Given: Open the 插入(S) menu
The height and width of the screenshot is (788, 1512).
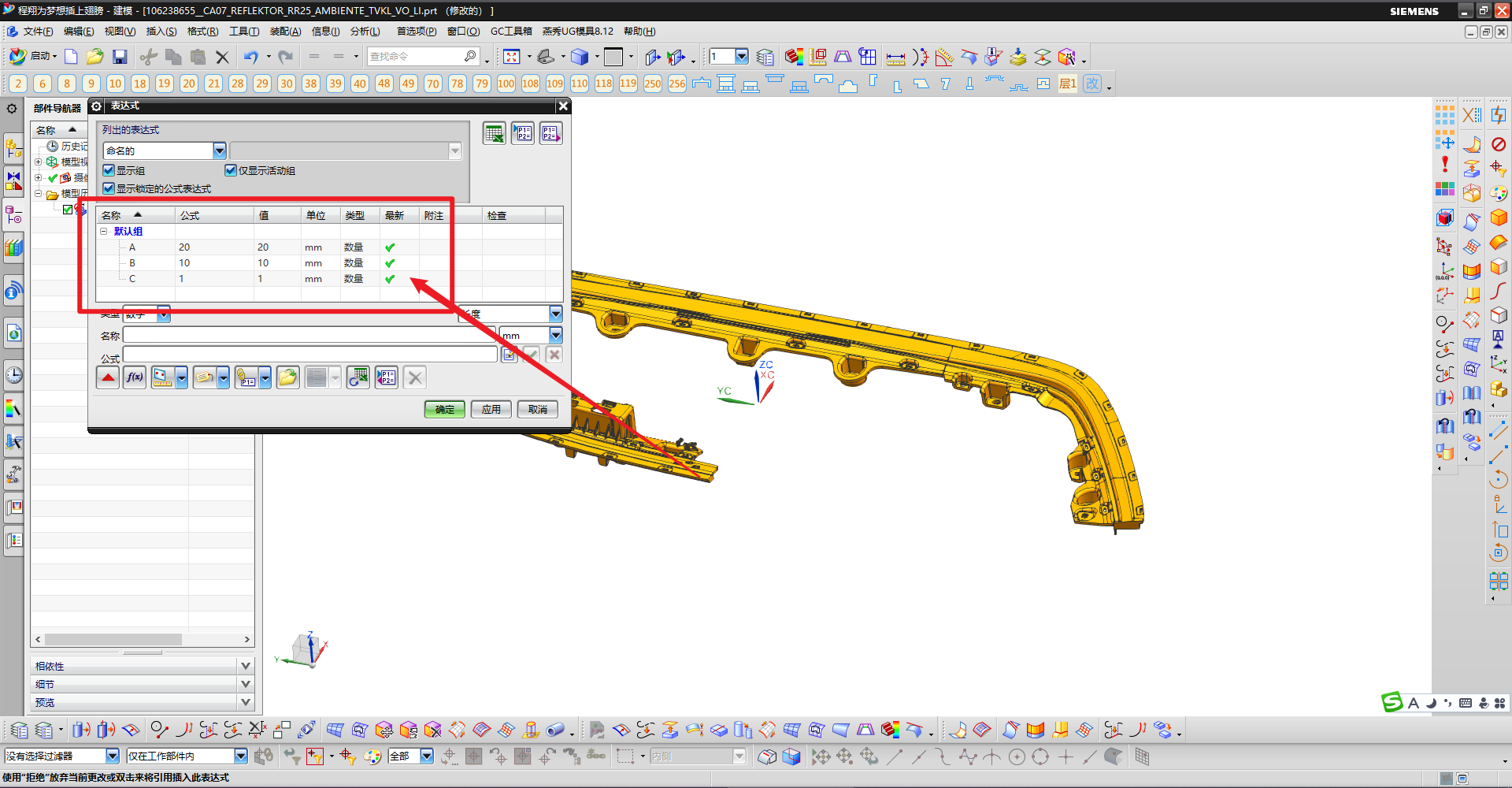Looking at the screenshot, I should pos(161,32).
